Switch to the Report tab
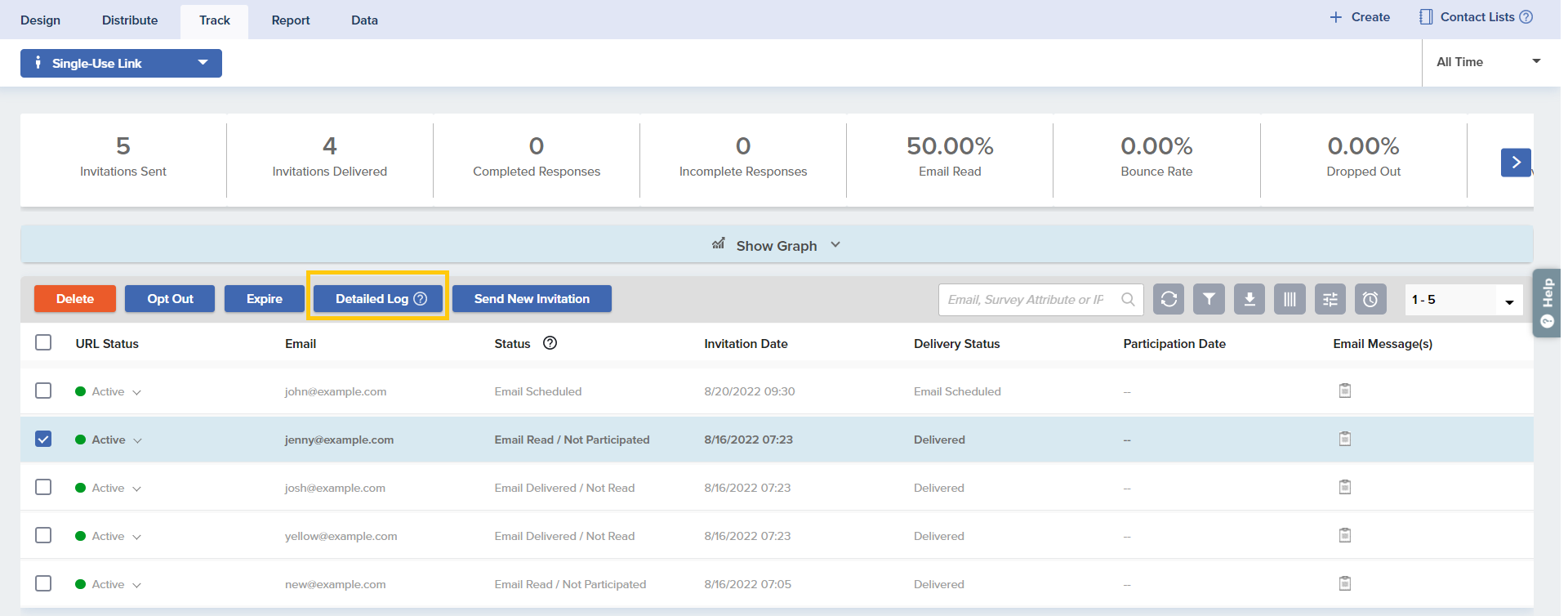 pos(291,20)
